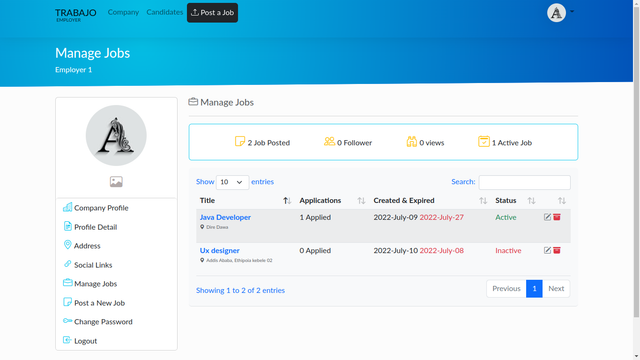
Task: Click the Post a New Job note icon
Action: click(x=67, y=302)
